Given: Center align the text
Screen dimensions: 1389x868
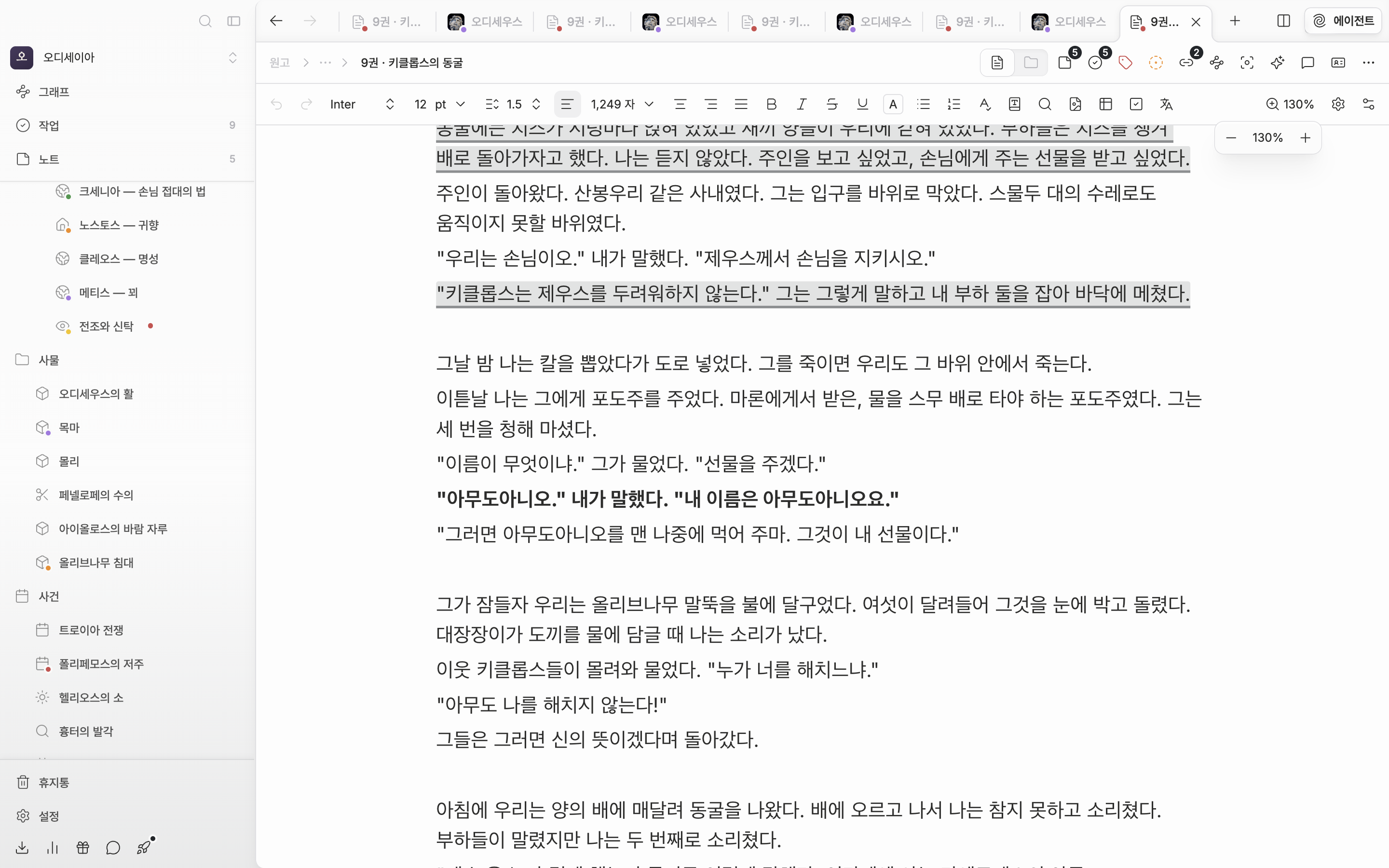Looking at the screenshot, I should pos(680,104).
